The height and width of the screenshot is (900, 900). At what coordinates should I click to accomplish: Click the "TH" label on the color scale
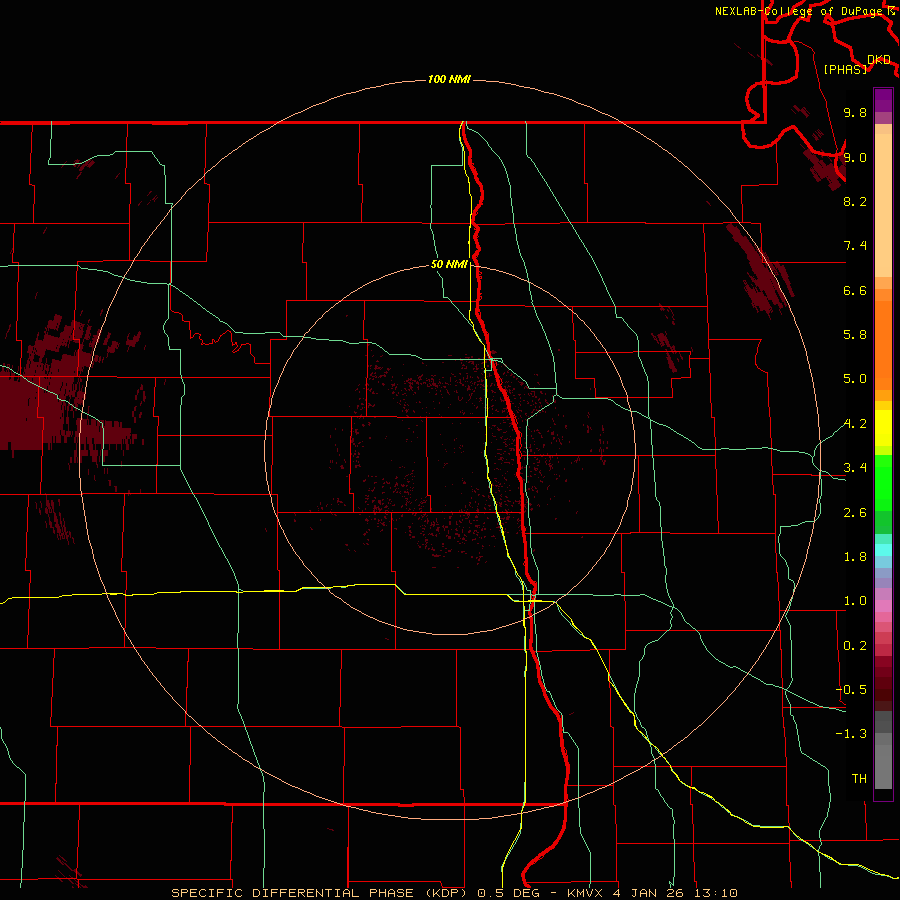coord(859,779)
